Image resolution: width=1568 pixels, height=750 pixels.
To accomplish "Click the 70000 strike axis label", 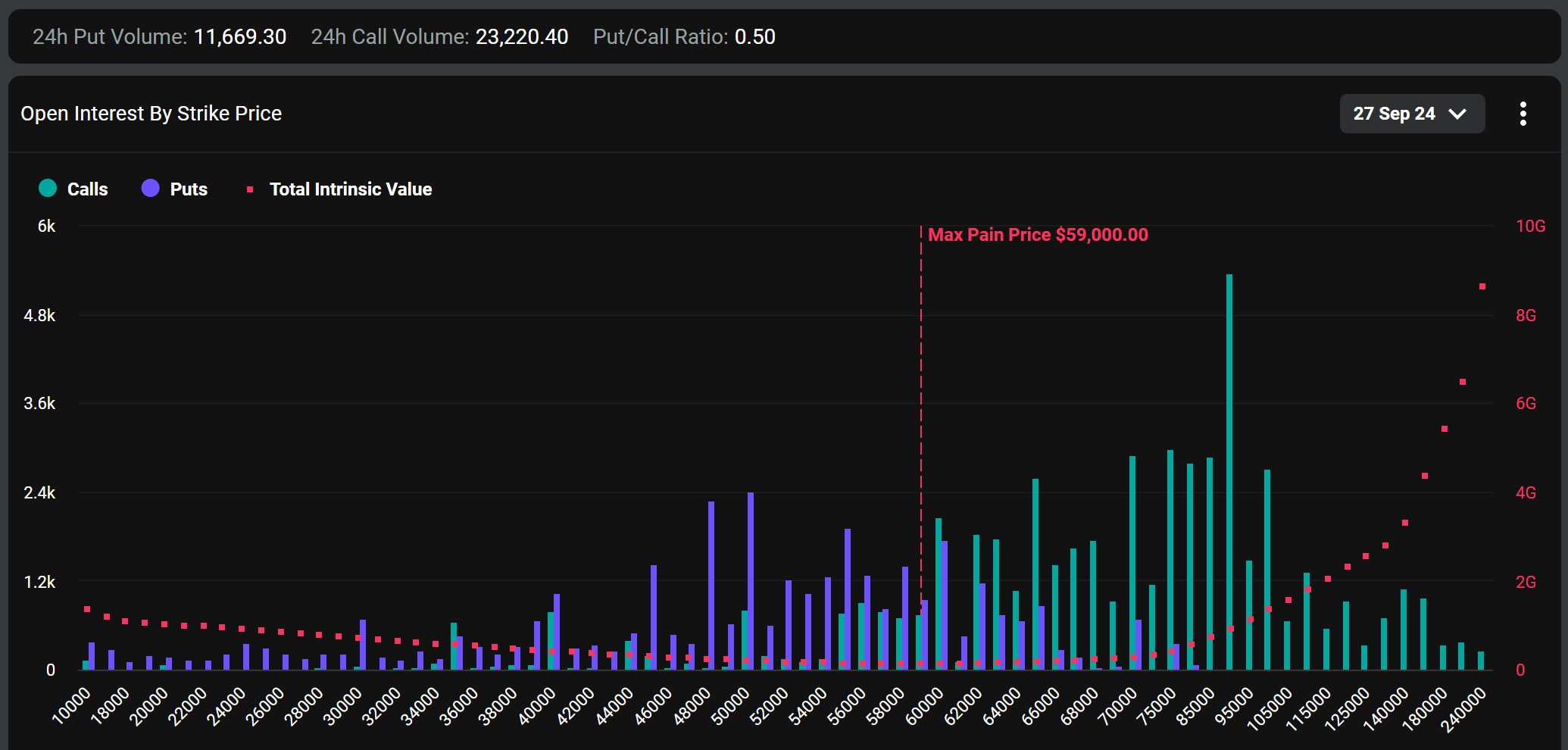I will 1118,706.
